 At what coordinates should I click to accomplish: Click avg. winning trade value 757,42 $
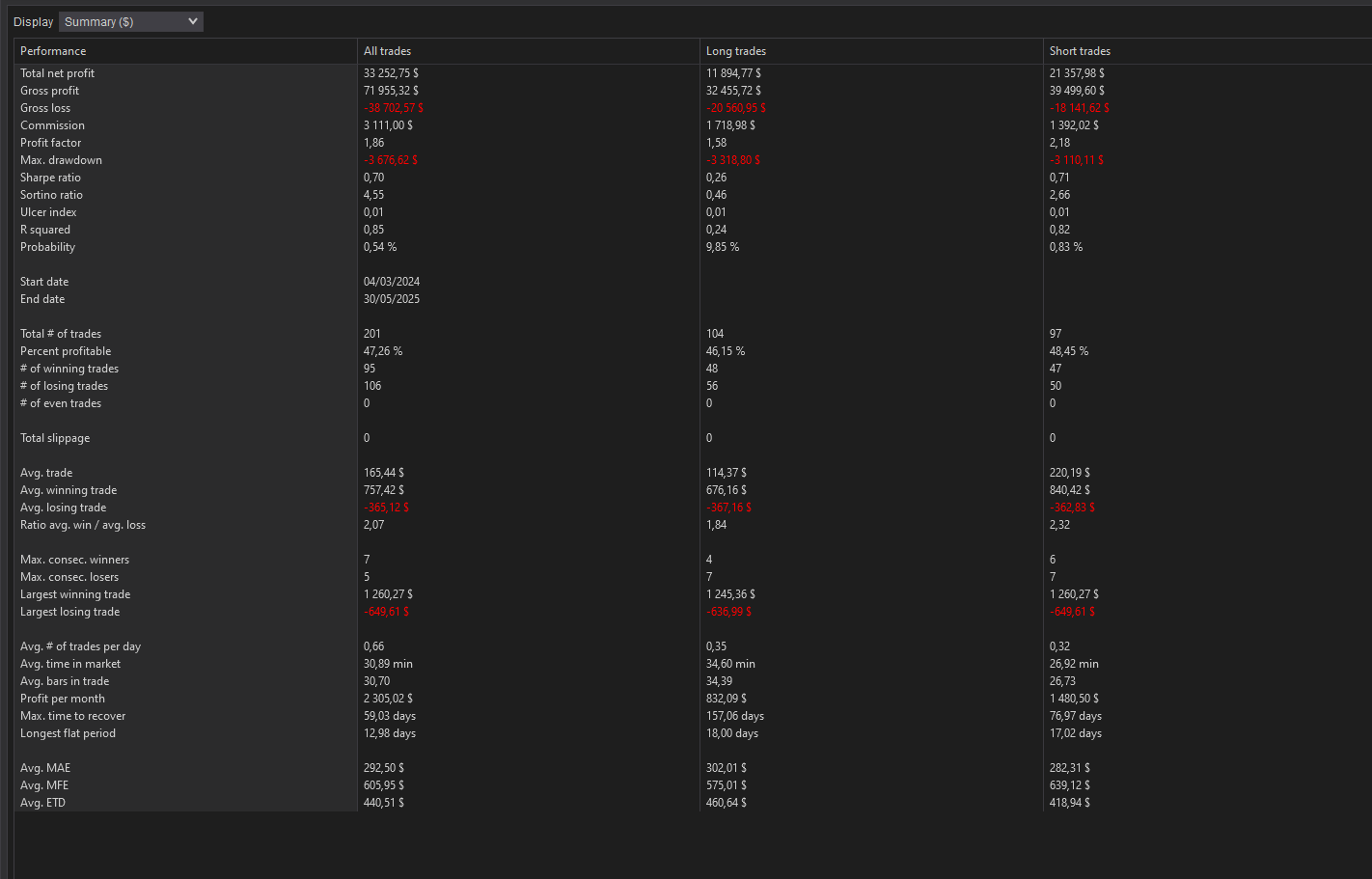coord(384,490)
